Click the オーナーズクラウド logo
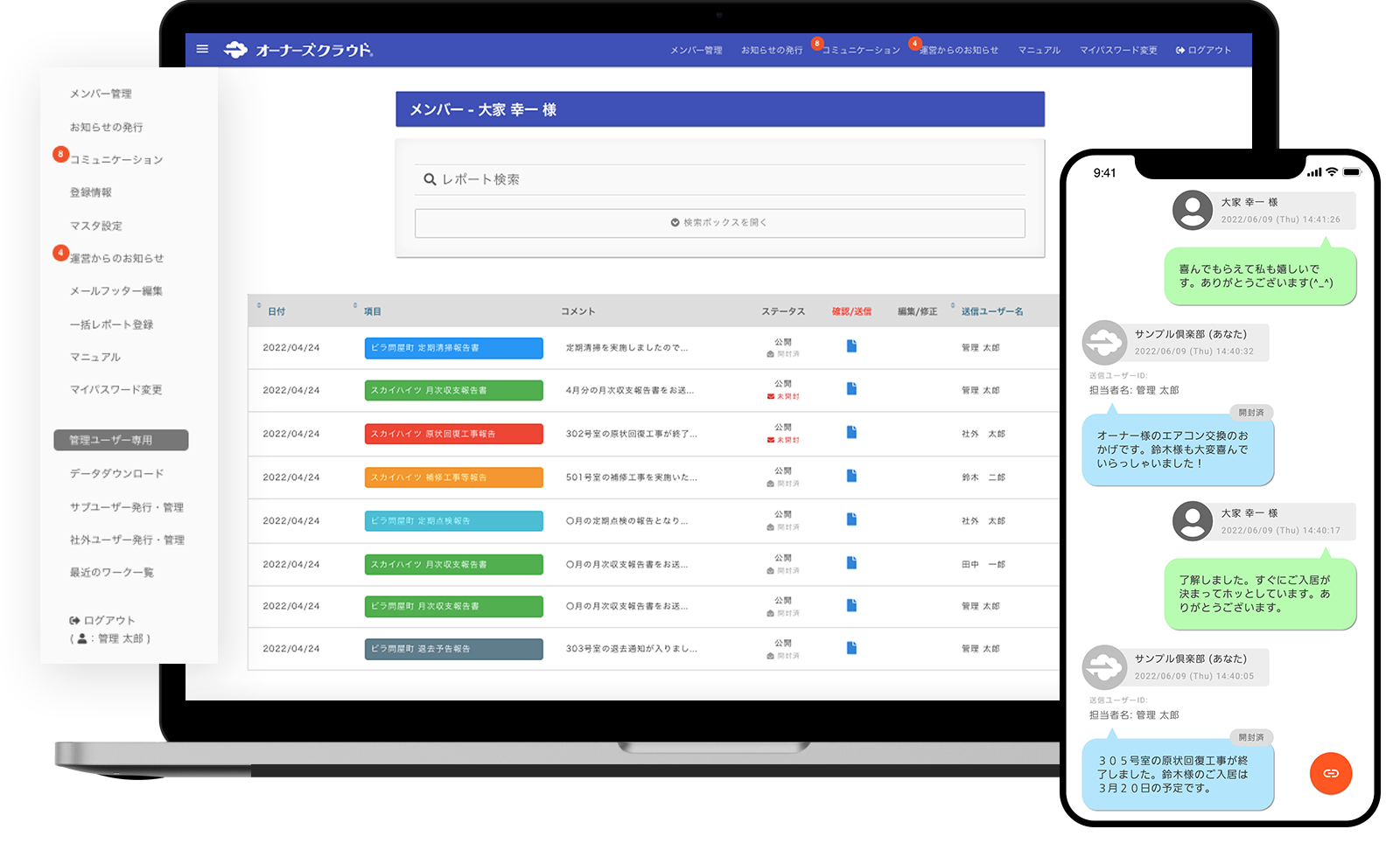The height and width of the screenshot is (850, 1400). tap(298, 50)
